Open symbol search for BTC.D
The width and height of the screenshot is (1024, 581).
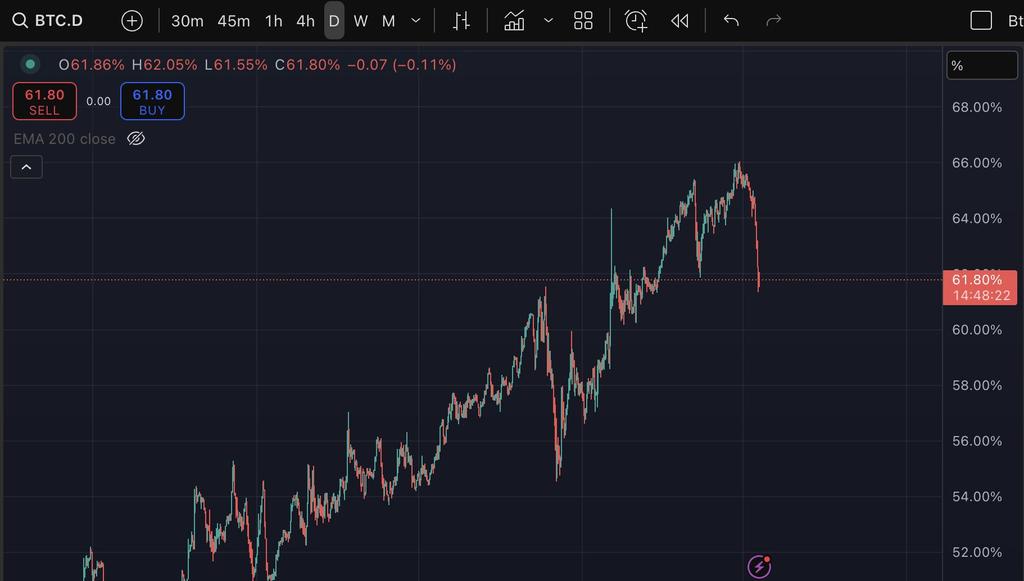coord(48,20)
